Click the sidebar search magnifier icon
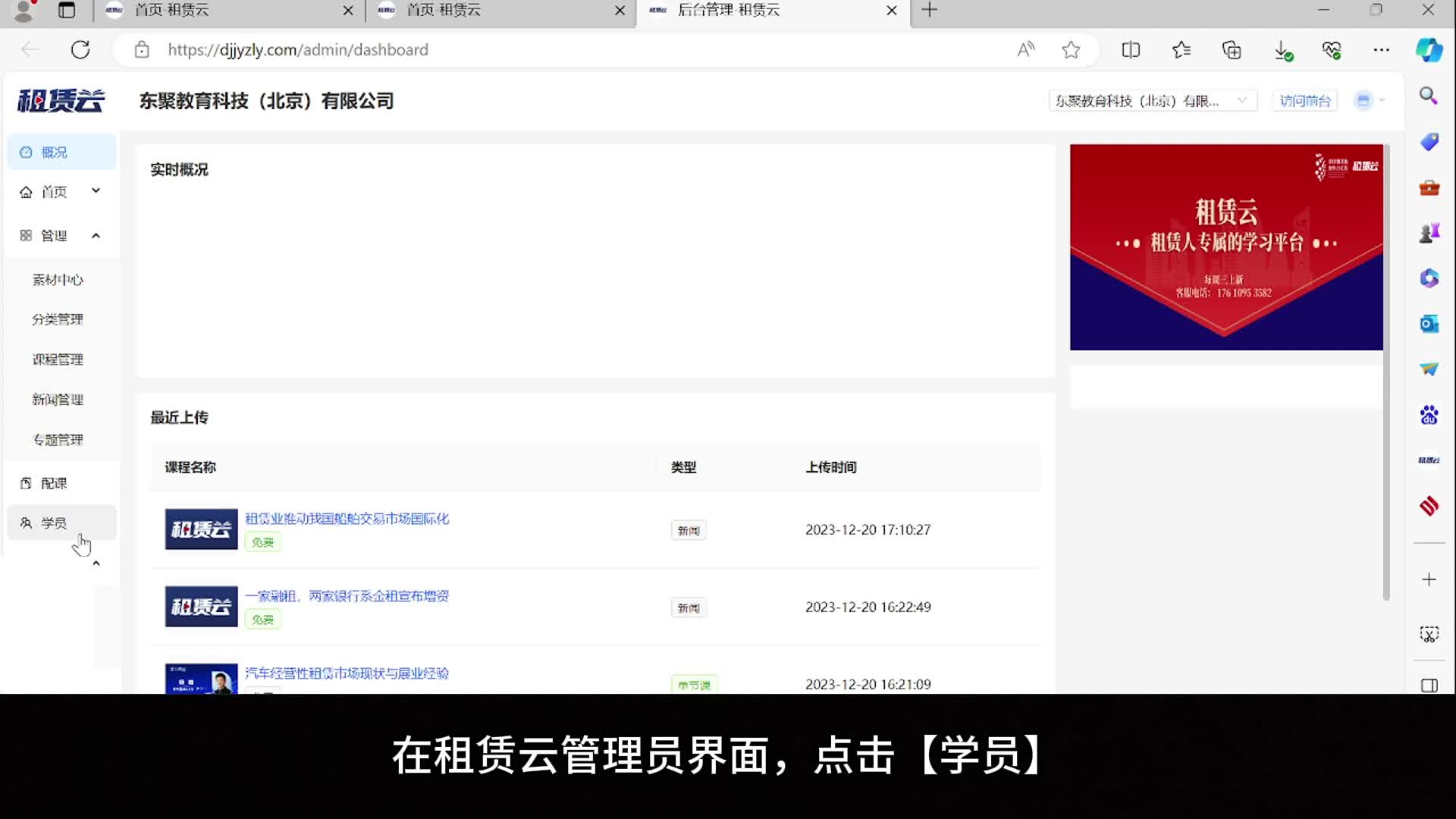 [1429, 96]
